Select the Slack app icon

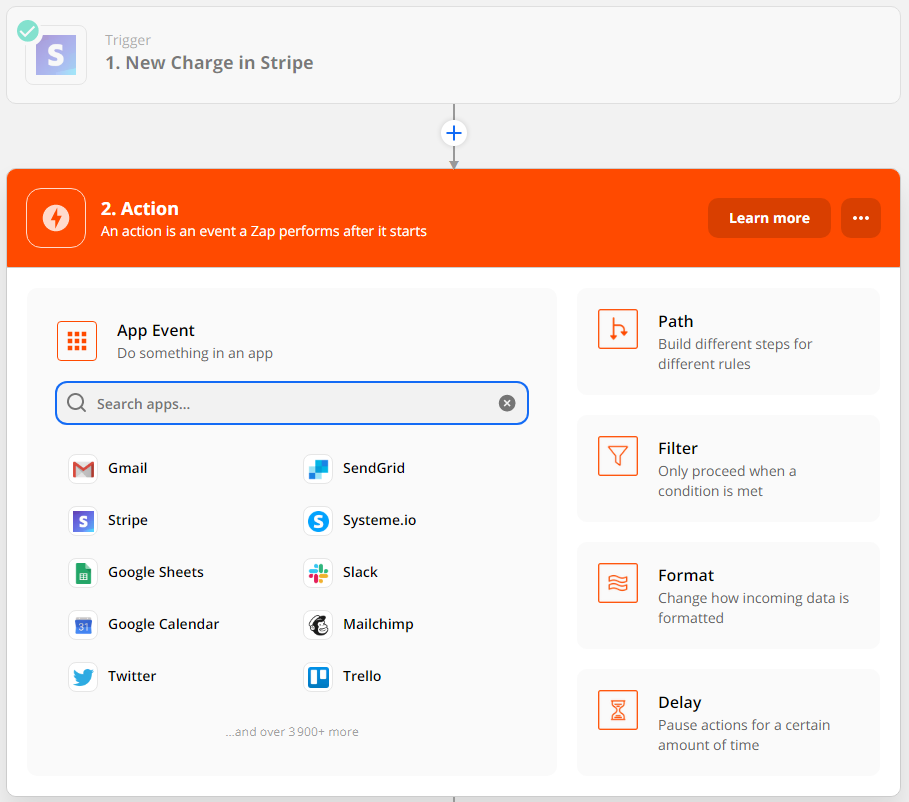(x=318, y=573)
